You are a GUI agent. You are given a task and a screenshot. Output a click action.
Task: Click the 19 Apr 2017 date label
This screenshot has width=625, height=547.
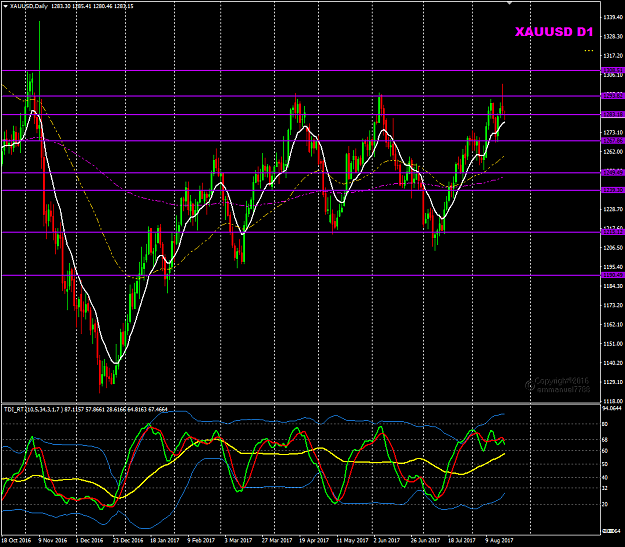coord(314,541)
